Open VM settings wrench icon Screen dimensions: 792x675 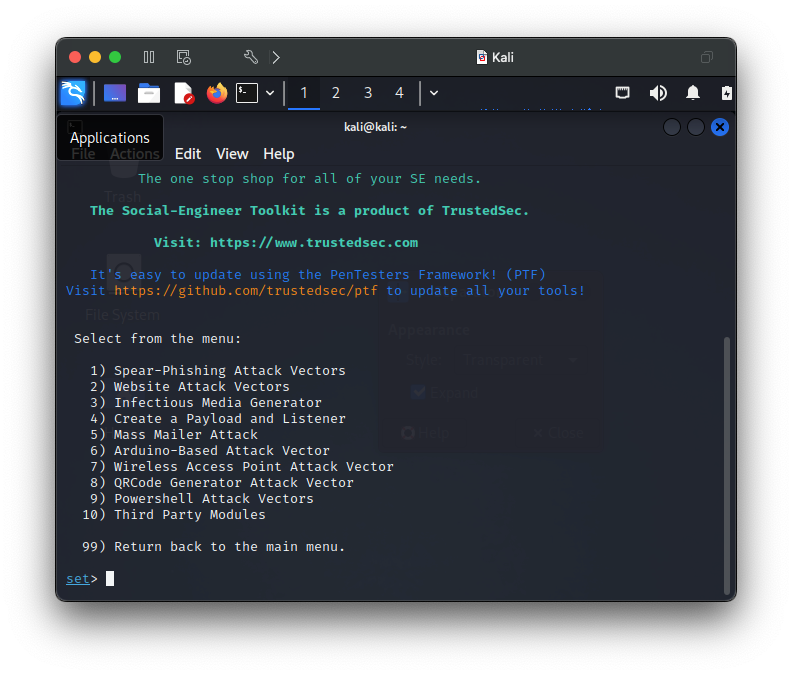pos(251,57)
